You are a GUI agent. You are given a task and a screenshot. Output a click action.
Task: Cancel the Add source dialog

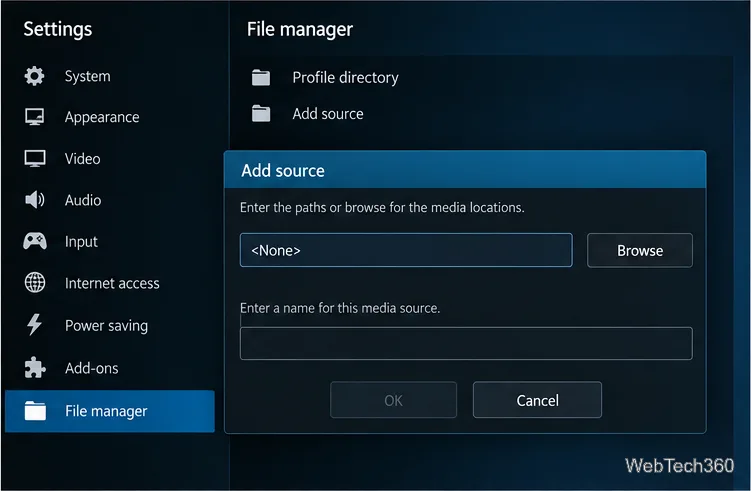(537, 400)
